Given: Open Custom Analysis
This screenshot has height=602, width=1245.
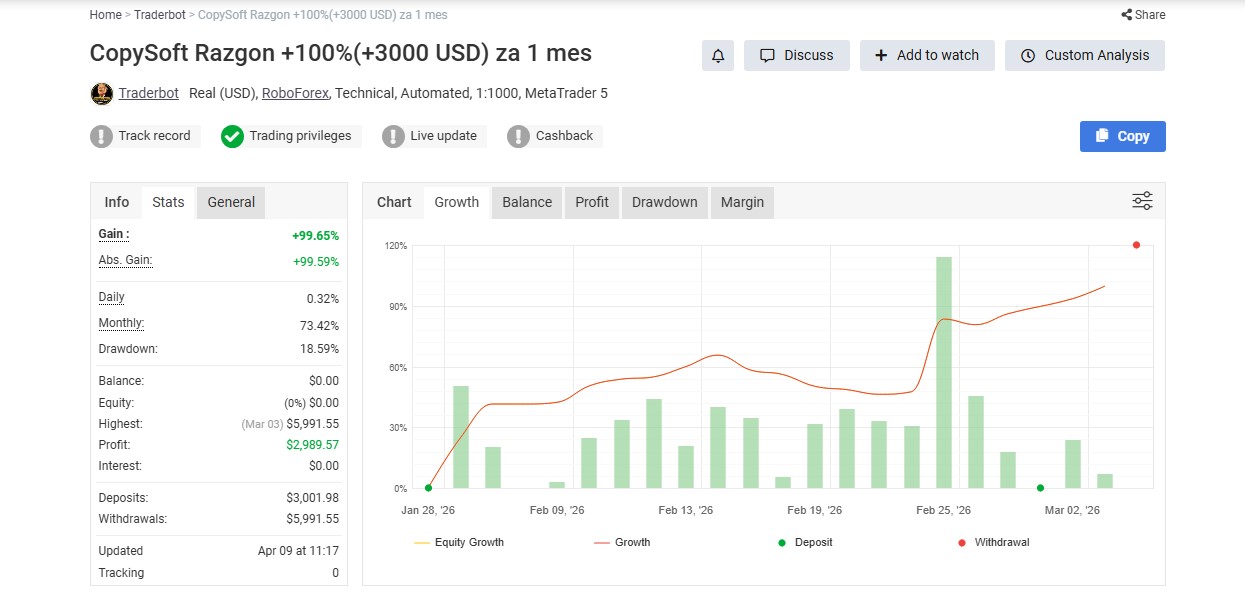Looking at the screenshot, I should click(1085, 56).
